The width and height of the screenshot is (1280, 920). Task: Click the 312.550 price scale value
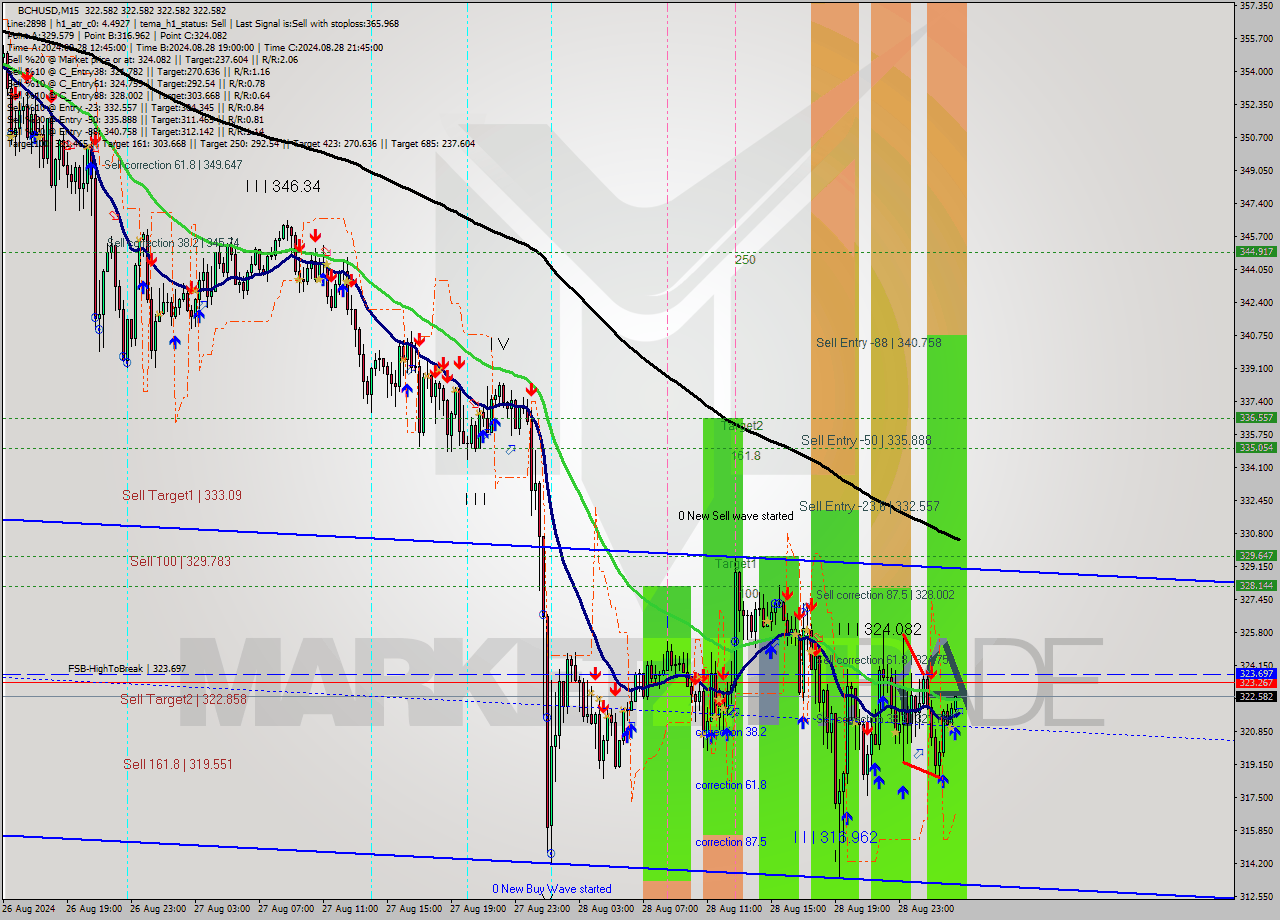[1255, 896]
